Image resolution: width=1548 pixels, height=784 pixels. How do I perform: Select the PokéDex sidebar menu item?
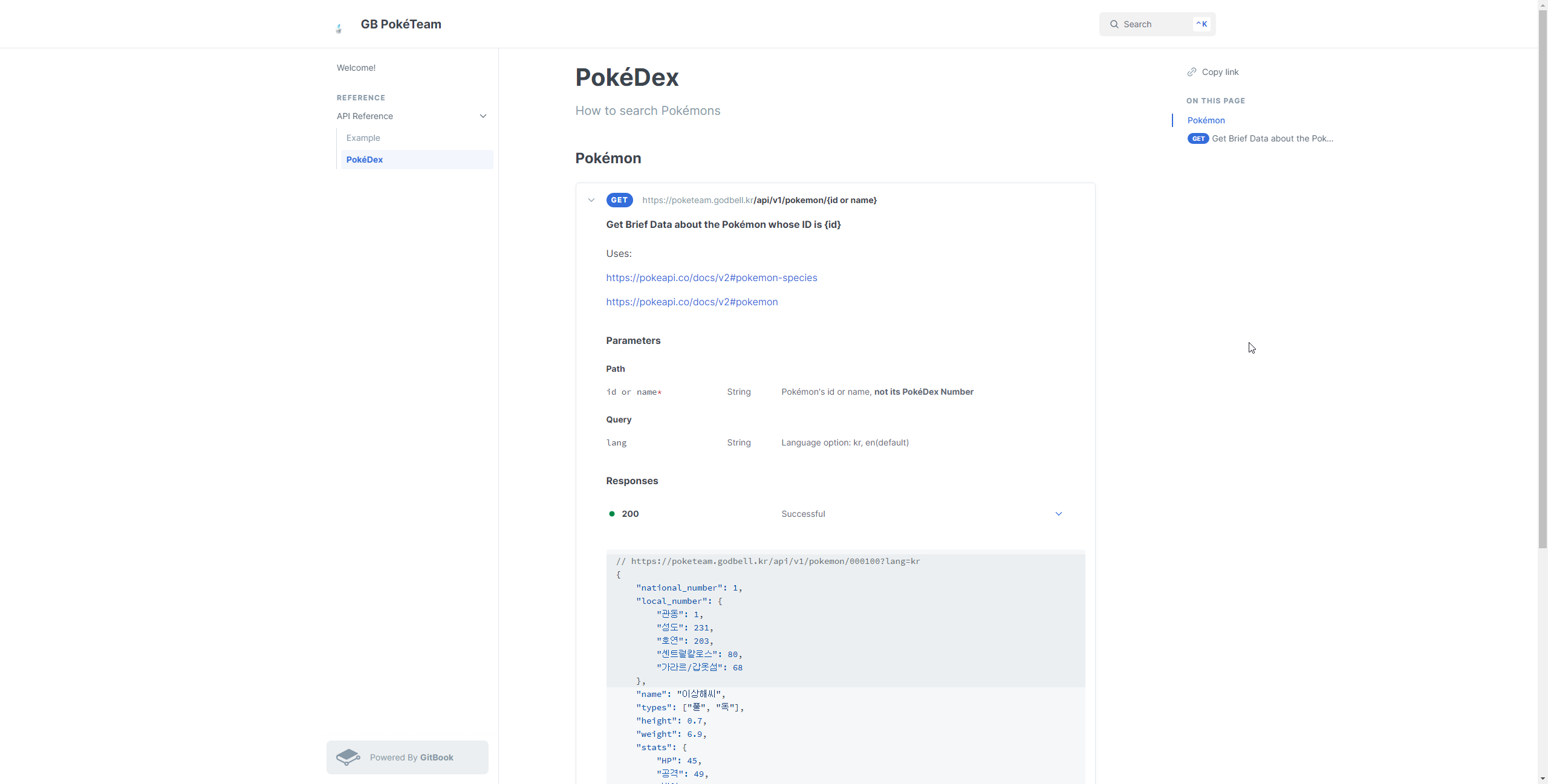[x=365, y=159]
